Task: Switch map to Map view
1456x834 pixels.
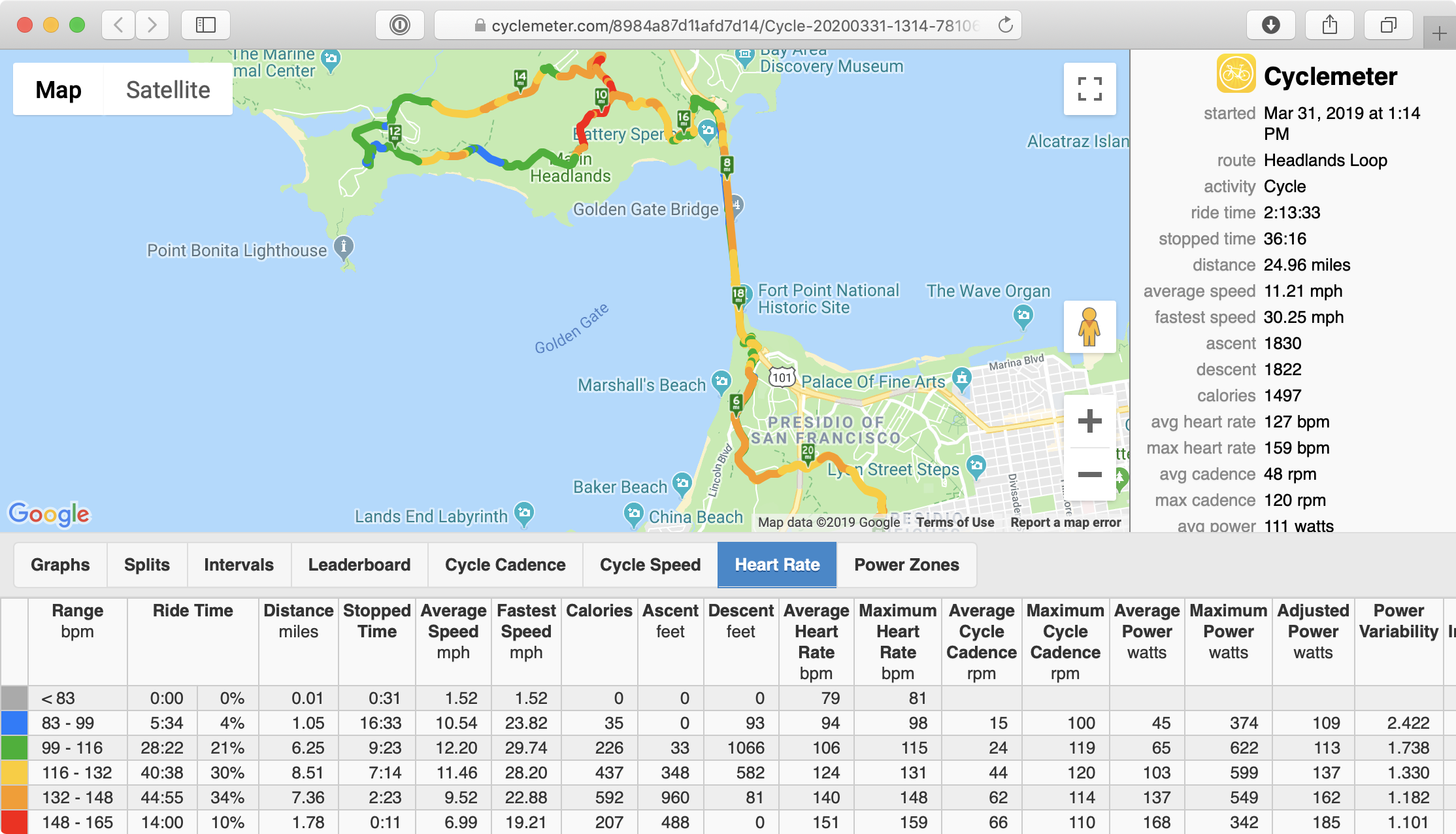Action: 58,90
